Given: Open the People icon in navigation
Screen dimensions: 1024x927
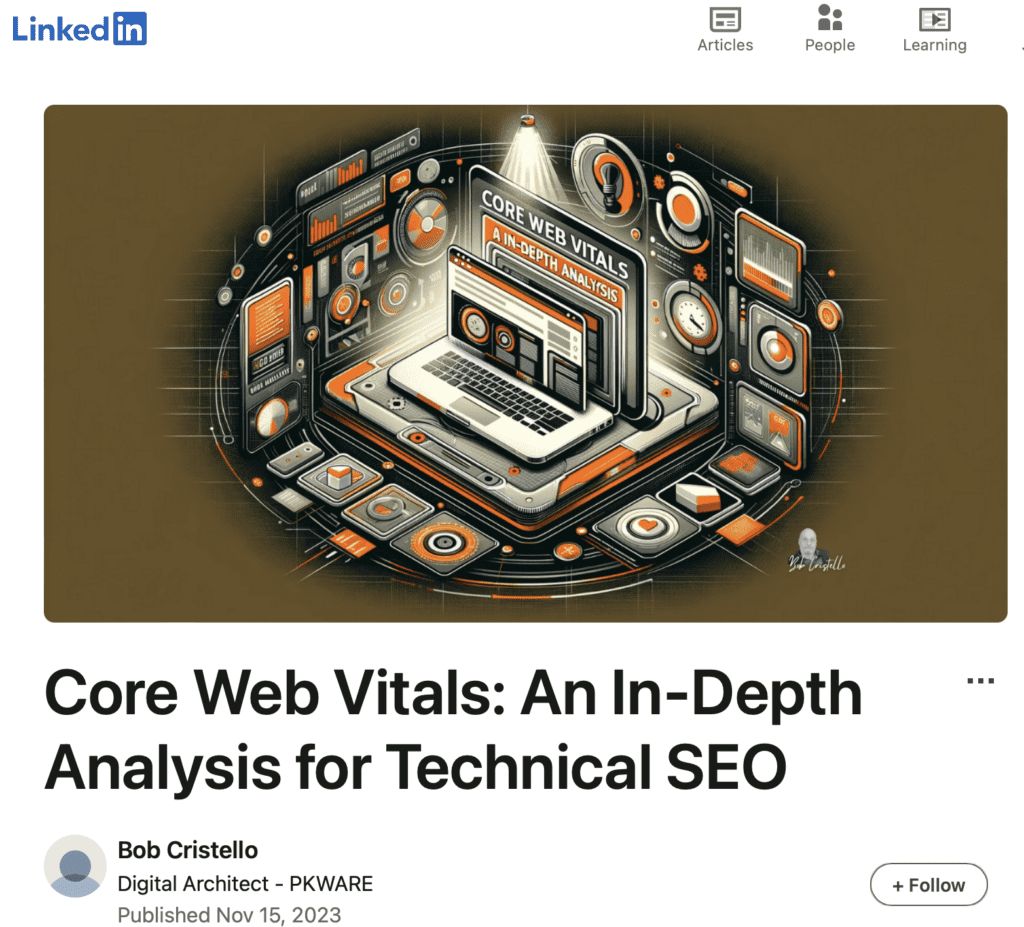Looking at the screenshot, I should (829, 20).
